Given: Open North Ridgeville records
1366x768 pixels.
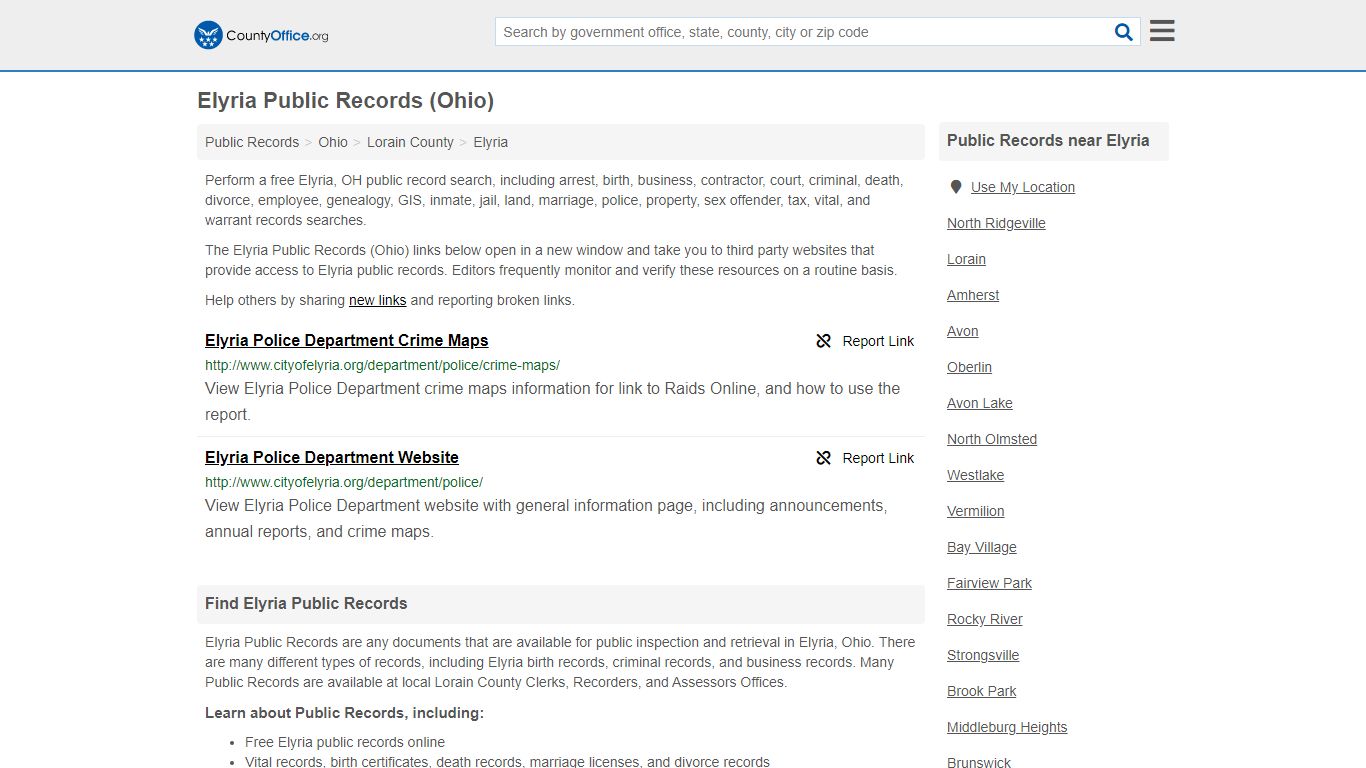Looking at the screenshot, I should click(996, 223).
